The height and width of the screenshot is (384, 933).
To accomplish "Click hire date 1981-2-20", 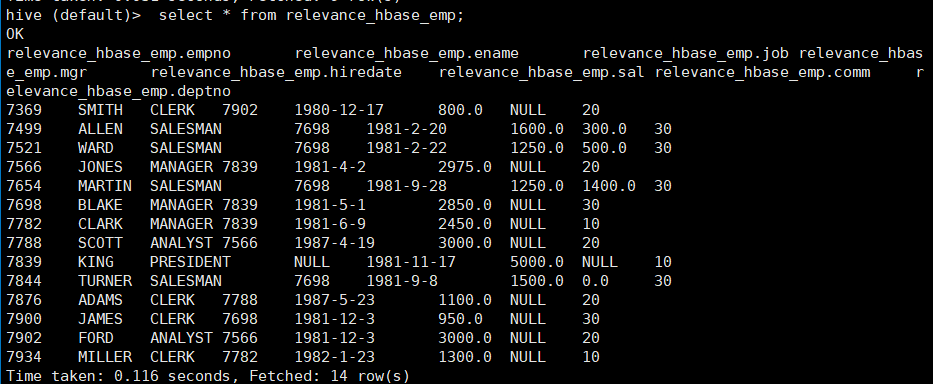I will click(x=406, y=129).
